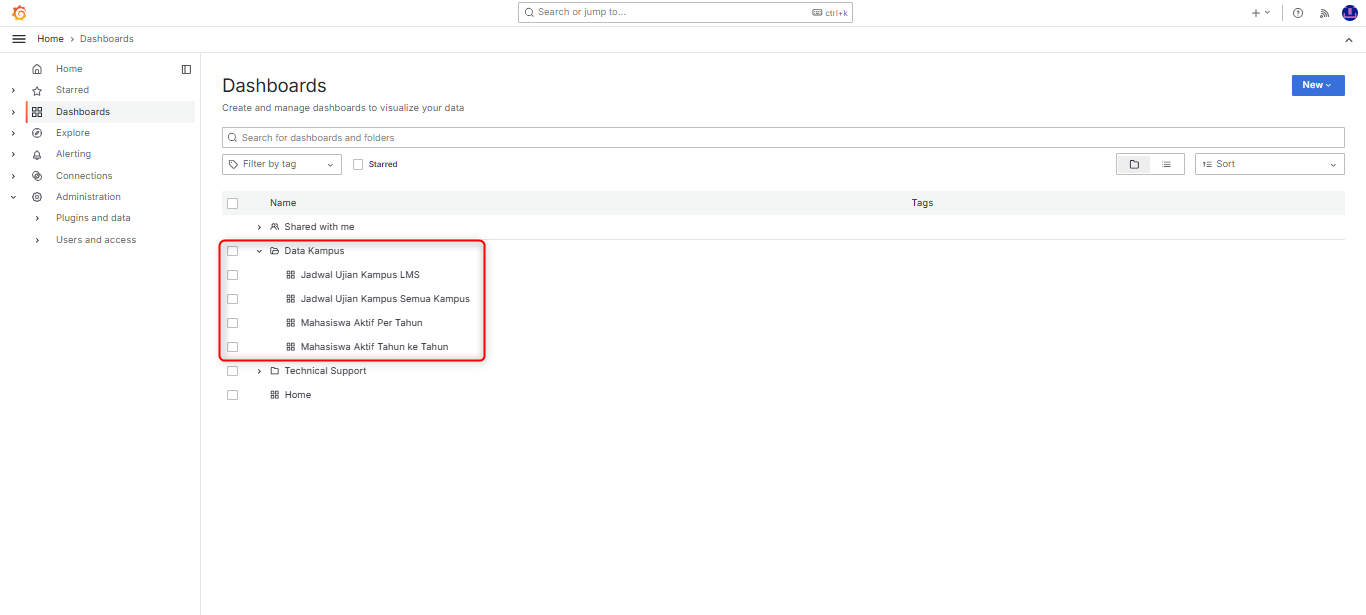Image resolution: width=1366 pixels, height=615 pixels.
Task: Click the Grafana logo icon
Action: 18,13
